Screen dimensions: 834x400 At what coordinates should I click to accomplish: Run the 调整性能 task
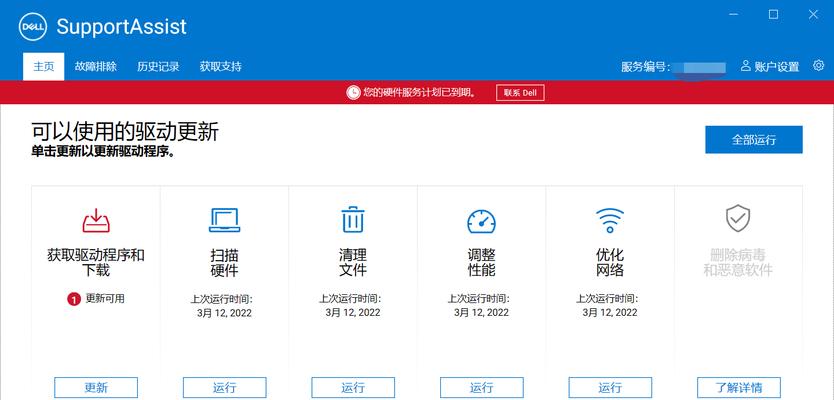(x=482, y=387)
